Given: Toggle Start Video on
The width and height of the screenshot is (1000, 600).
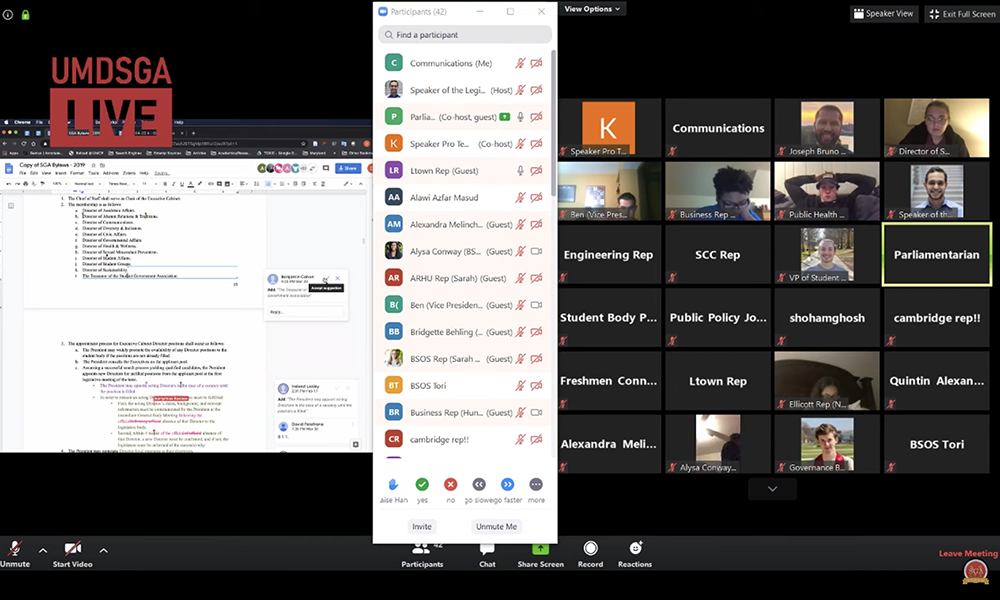Looking at the screenshot, I should 72,553.
